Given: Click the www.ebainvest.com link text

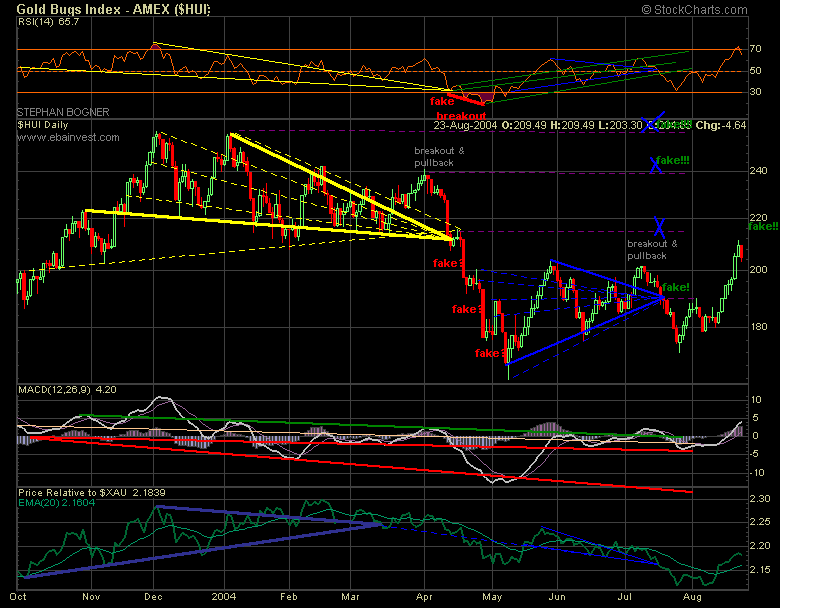Looking at the screenshot, I should [x=68, y=138].
